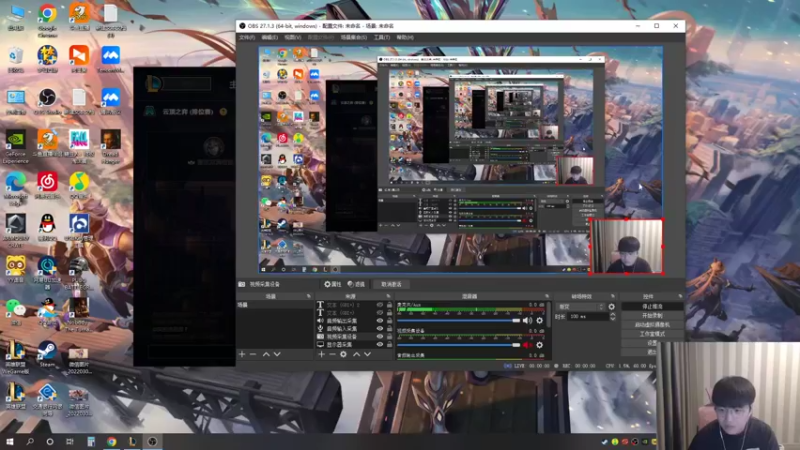Open transition properties gear icon
800x450 pixels.
click(x=611, y=307)
